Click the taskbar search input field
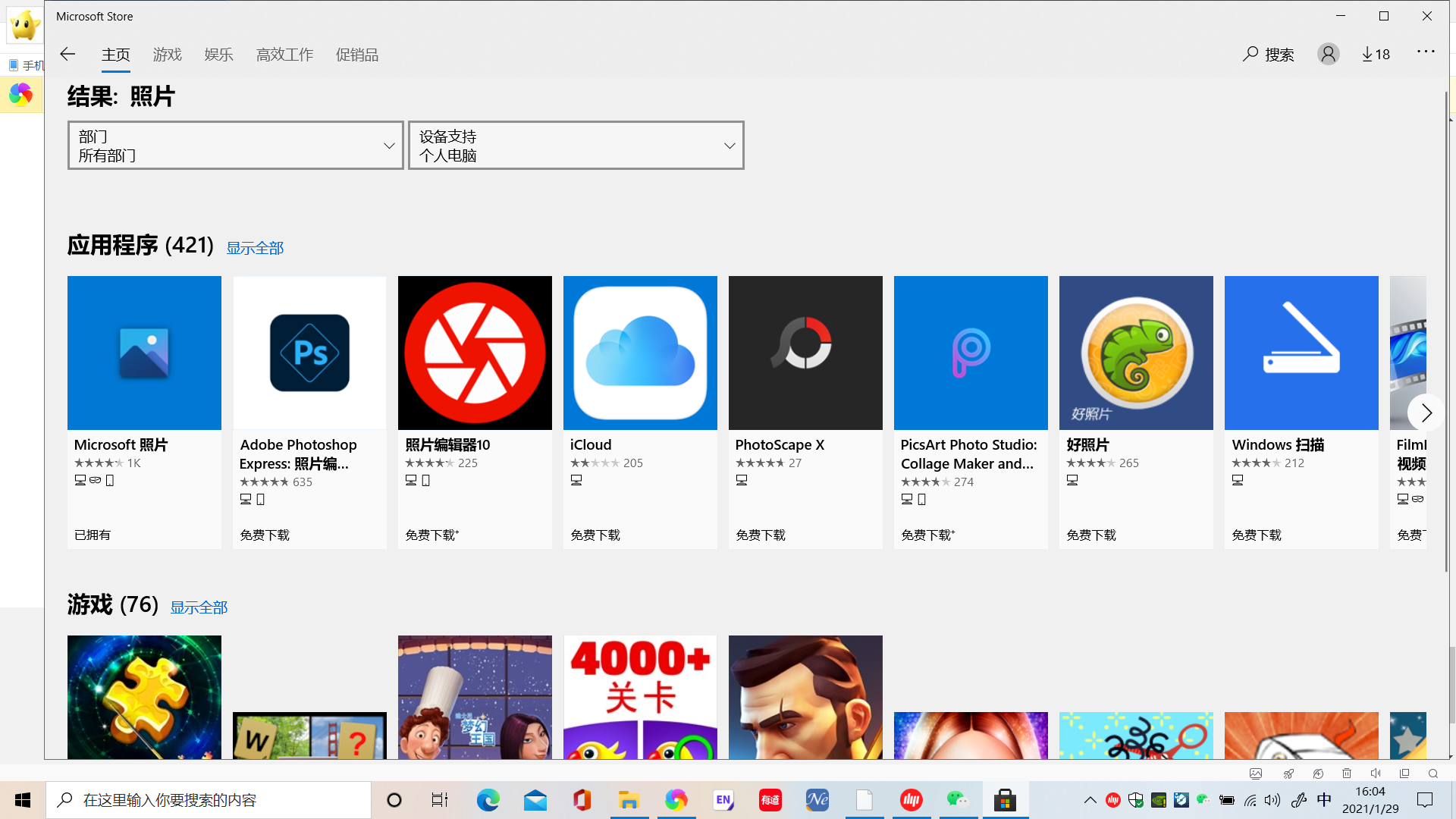The height and width of the screenshot is (819, 1456). [x=209, y=800]
